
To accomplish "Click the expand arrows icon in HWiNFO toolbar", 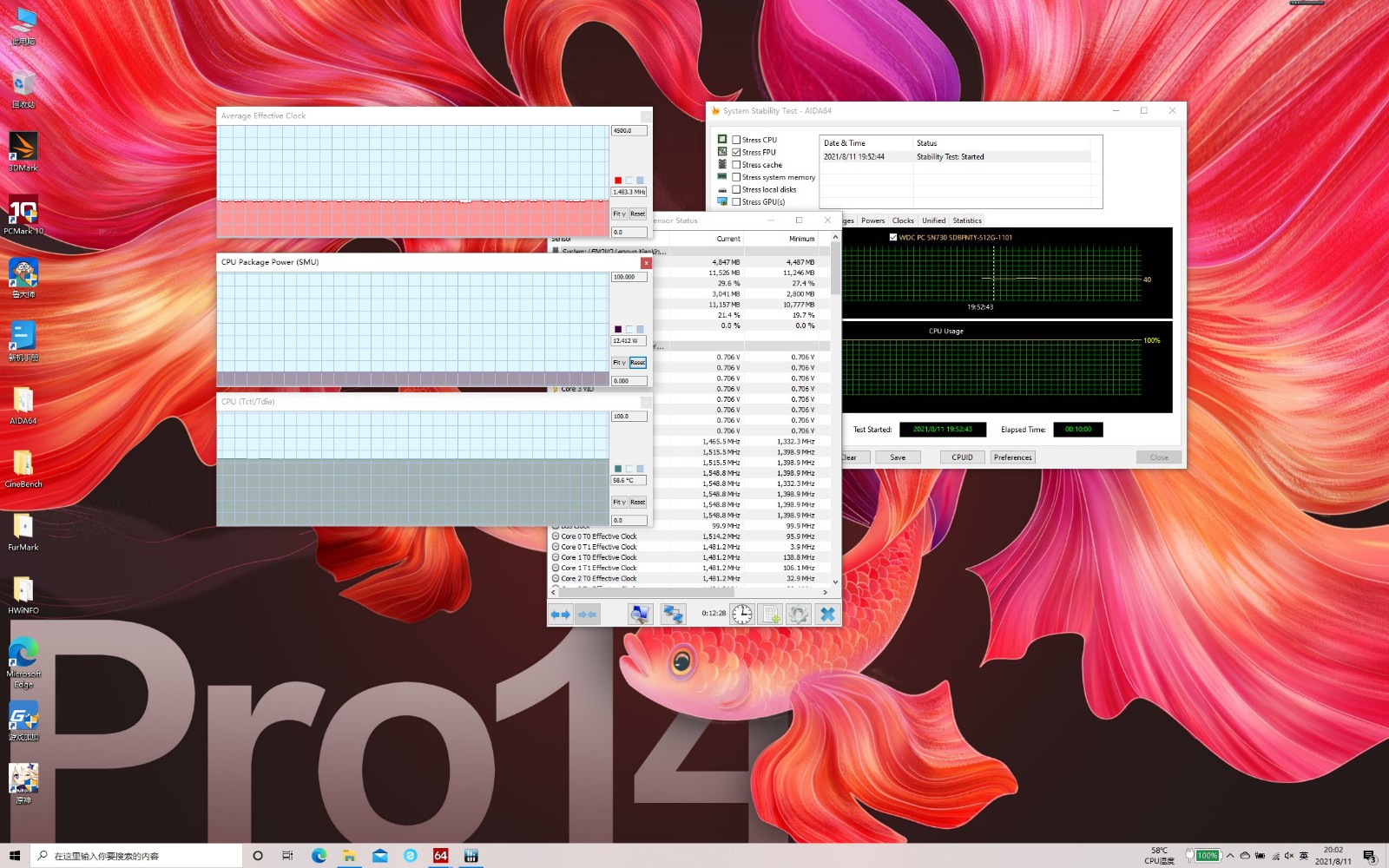I will click(x=561, y=615).
